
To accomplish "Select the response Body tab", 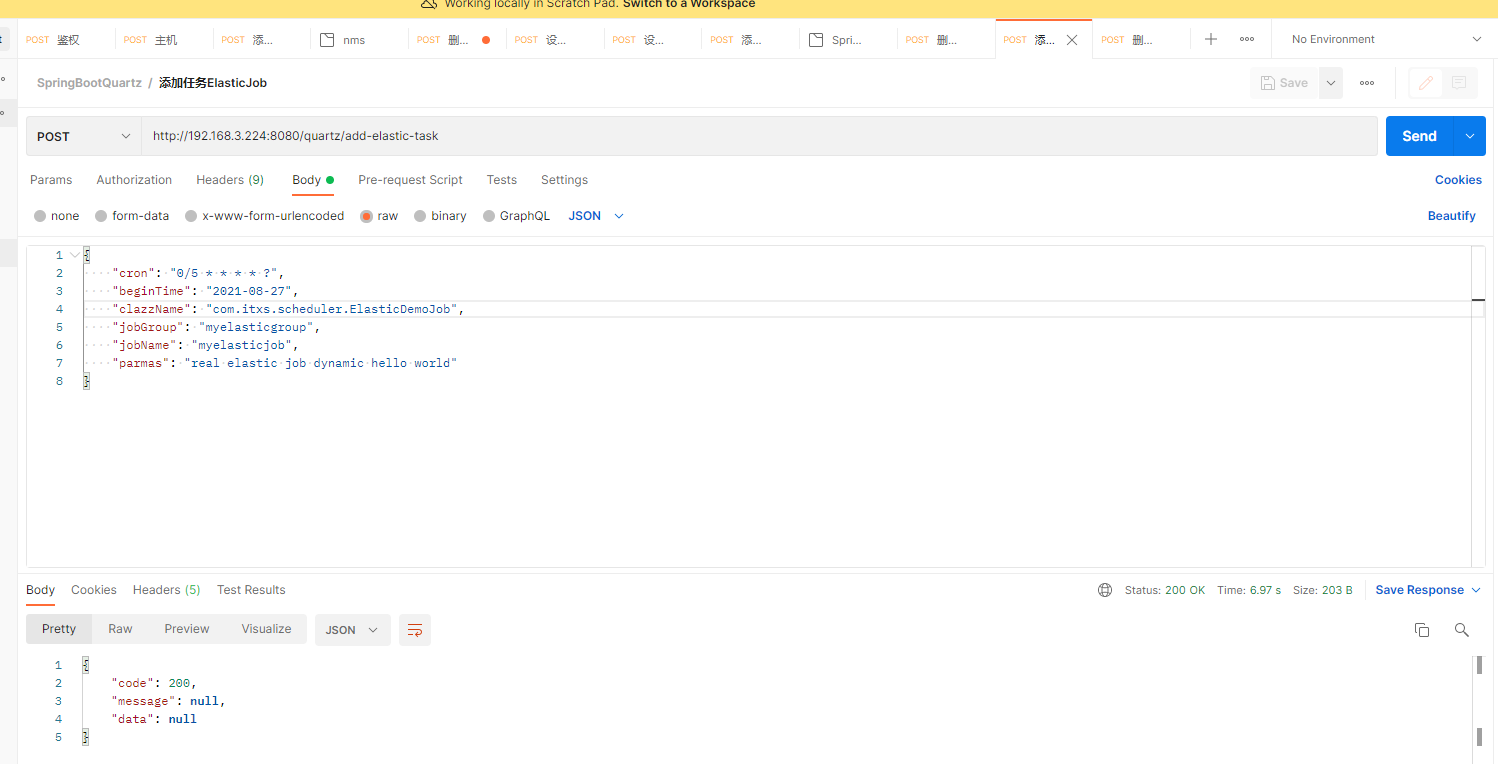I will pos(40,590).
